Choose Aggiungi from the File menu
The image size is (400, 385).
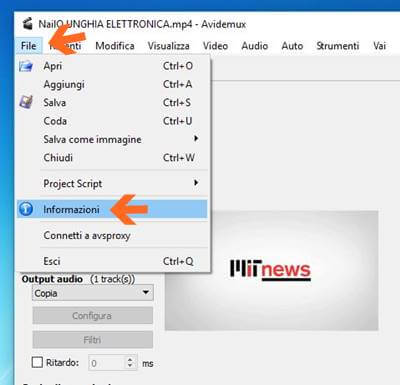112,84
